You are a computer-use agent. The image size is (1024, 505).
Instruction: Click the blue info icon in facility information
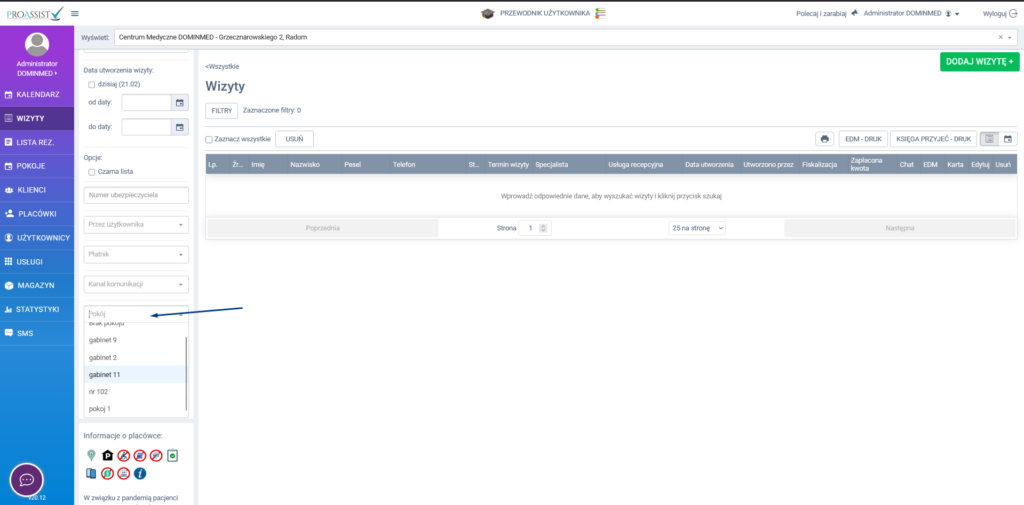click(x=140, y=473)
